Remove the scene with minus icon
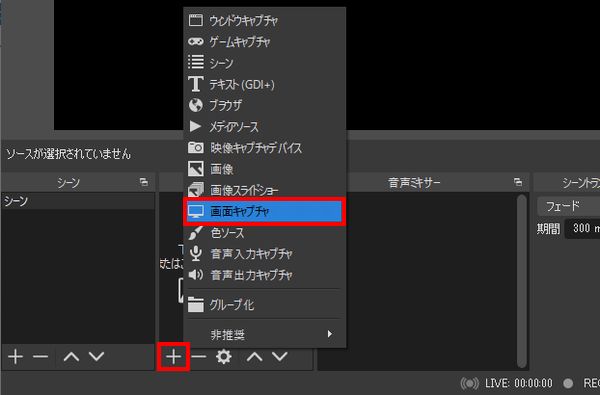The image size is (600, 395). [41, 357]
